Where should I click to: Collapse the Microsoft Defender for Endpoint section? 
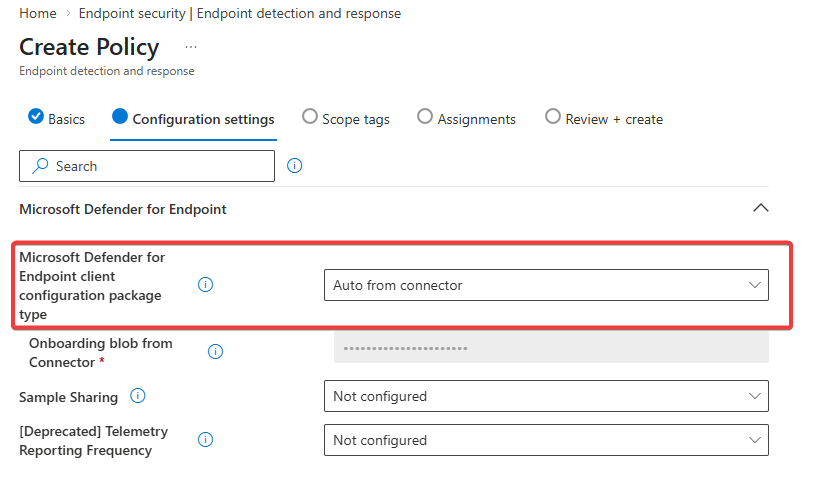(x=761, y=208)
